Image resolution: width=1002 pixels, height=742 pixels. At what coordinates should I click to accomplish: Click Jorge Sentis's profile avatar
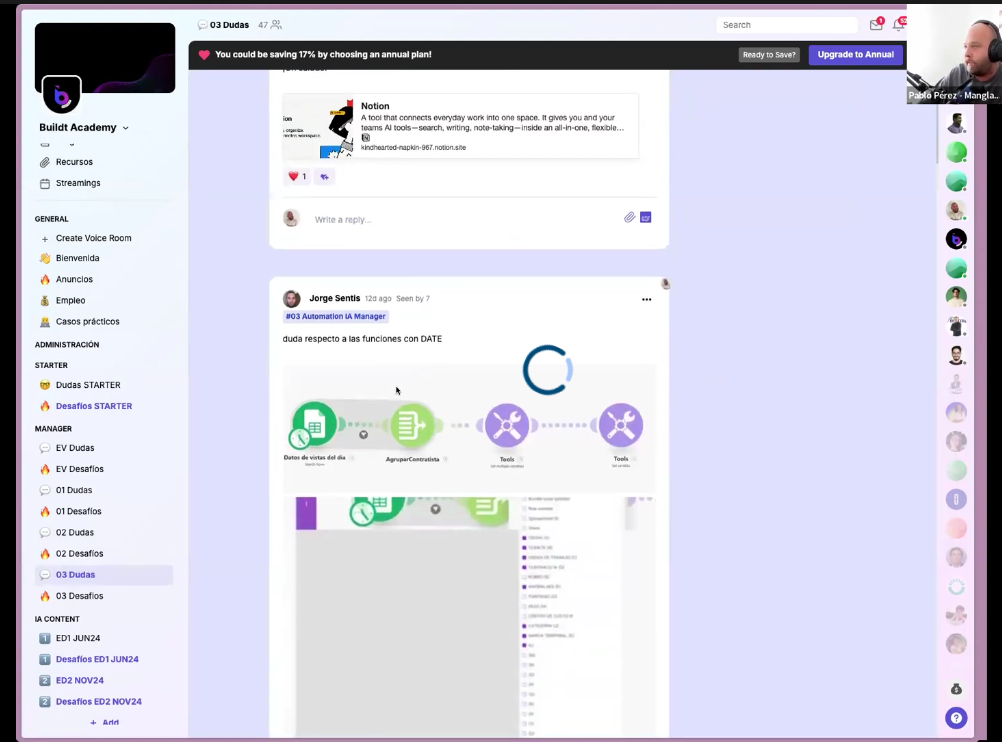(291, 299)
